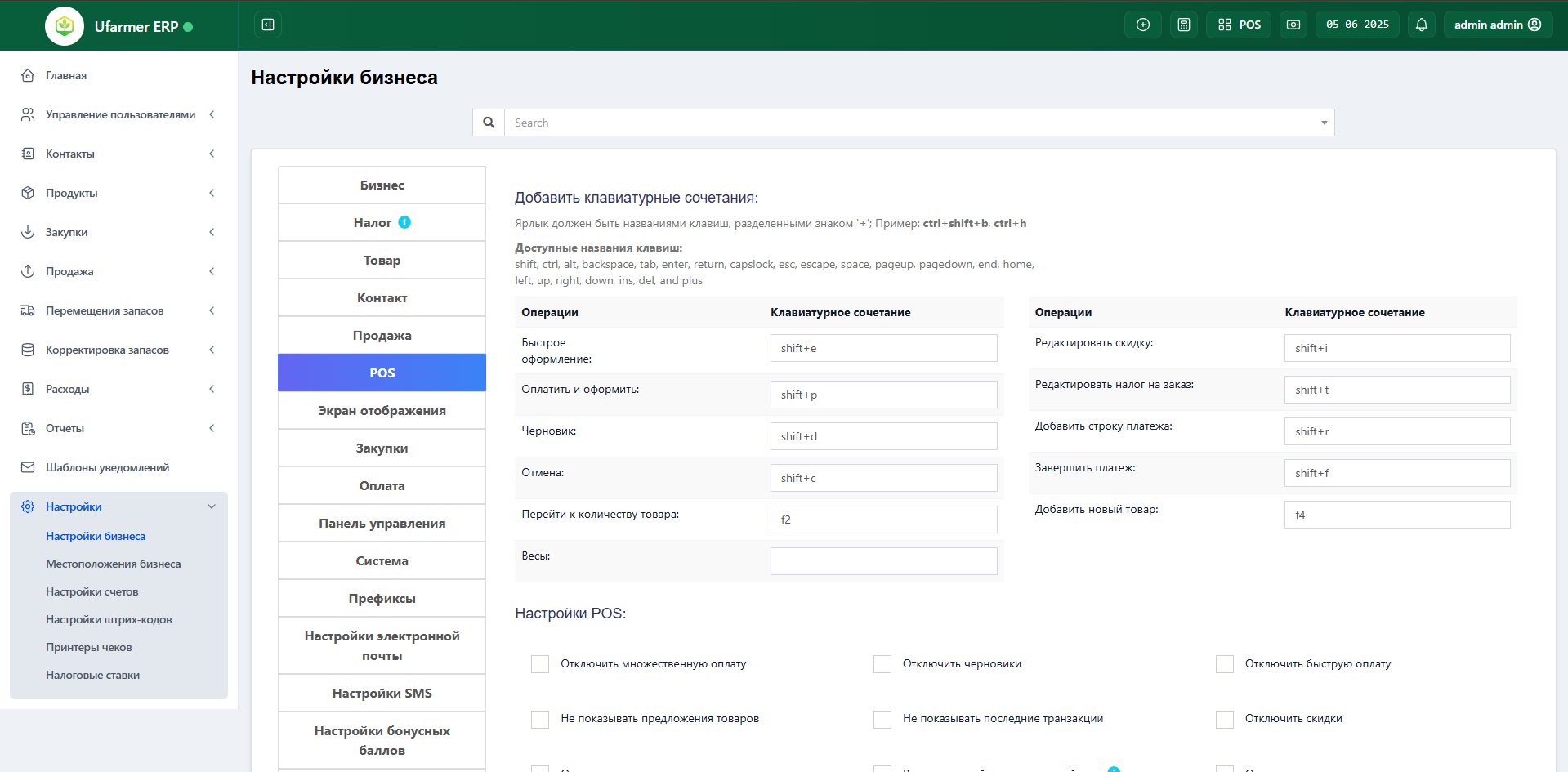Toggle Отключить черновики checkbox
This screenshot has height=772, width=1568.
point(882,664)
